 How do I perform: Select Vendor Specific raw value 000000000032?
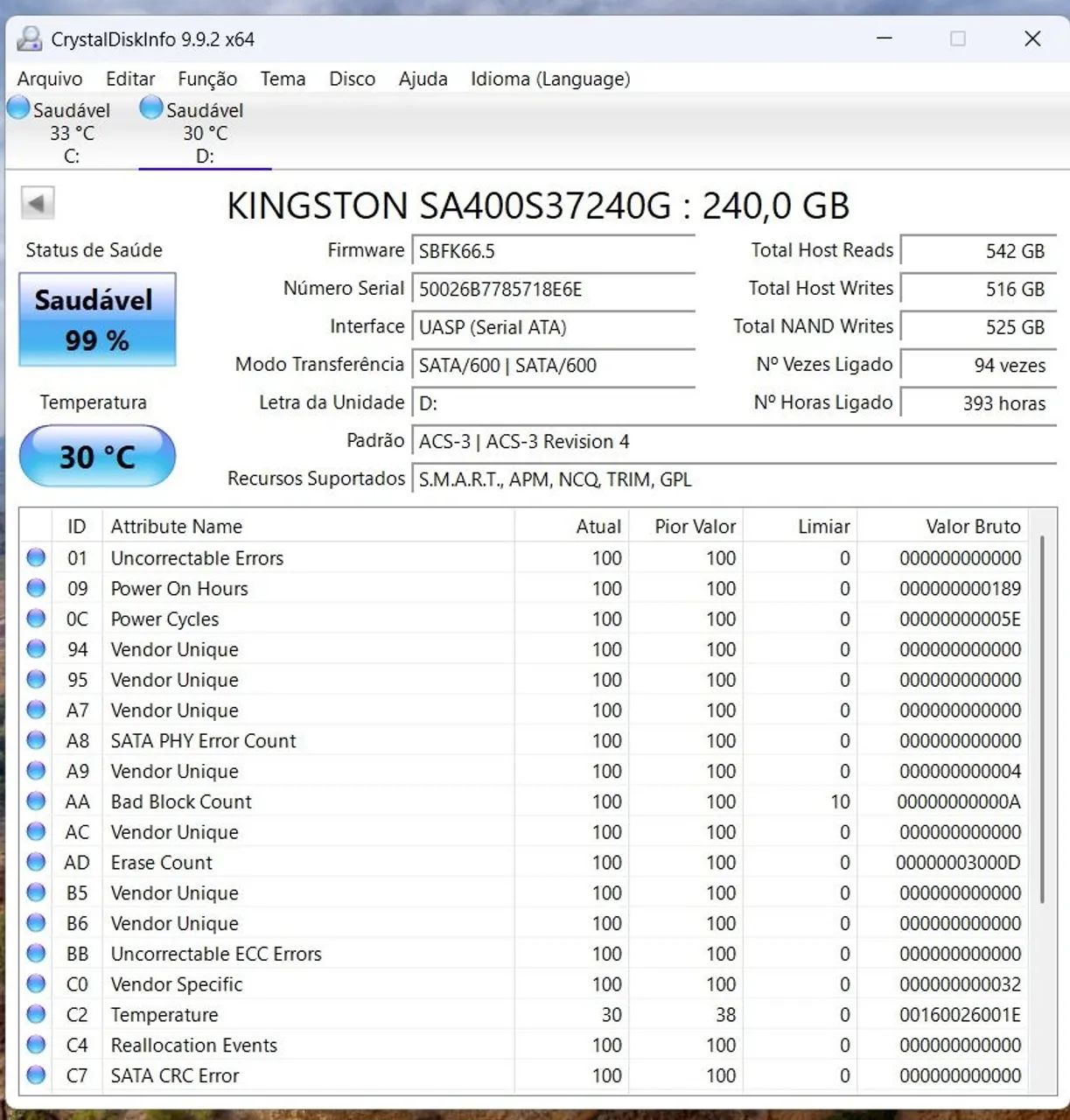[960, 984]
